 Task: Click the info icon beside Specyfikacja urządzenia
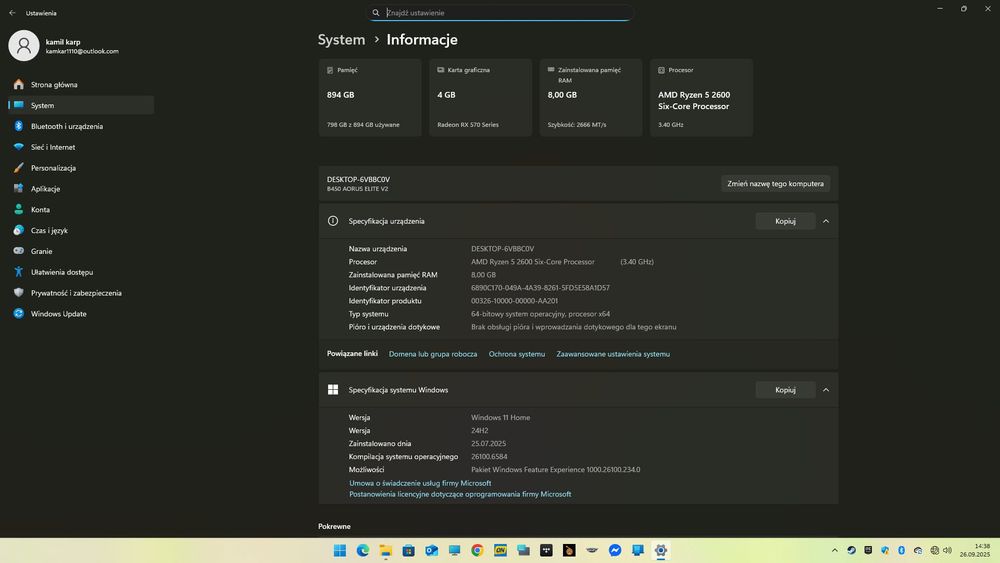(333, 221)
